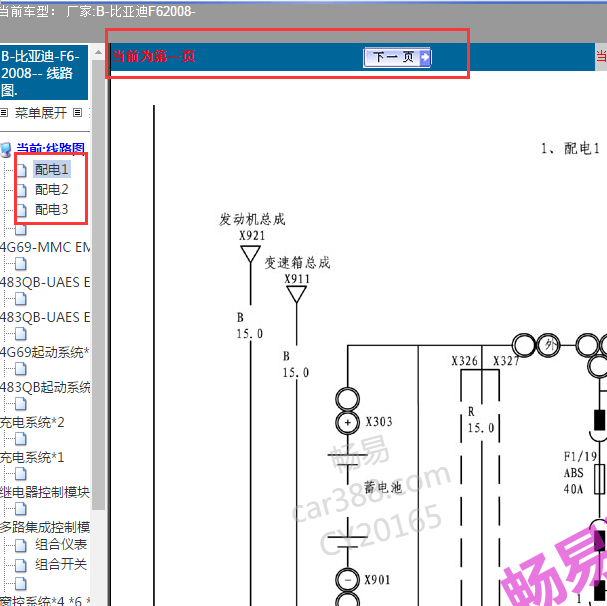Open the 483QB起动系统 entry
The height and width of the screenshot is (606, 607).
[45, 387]
